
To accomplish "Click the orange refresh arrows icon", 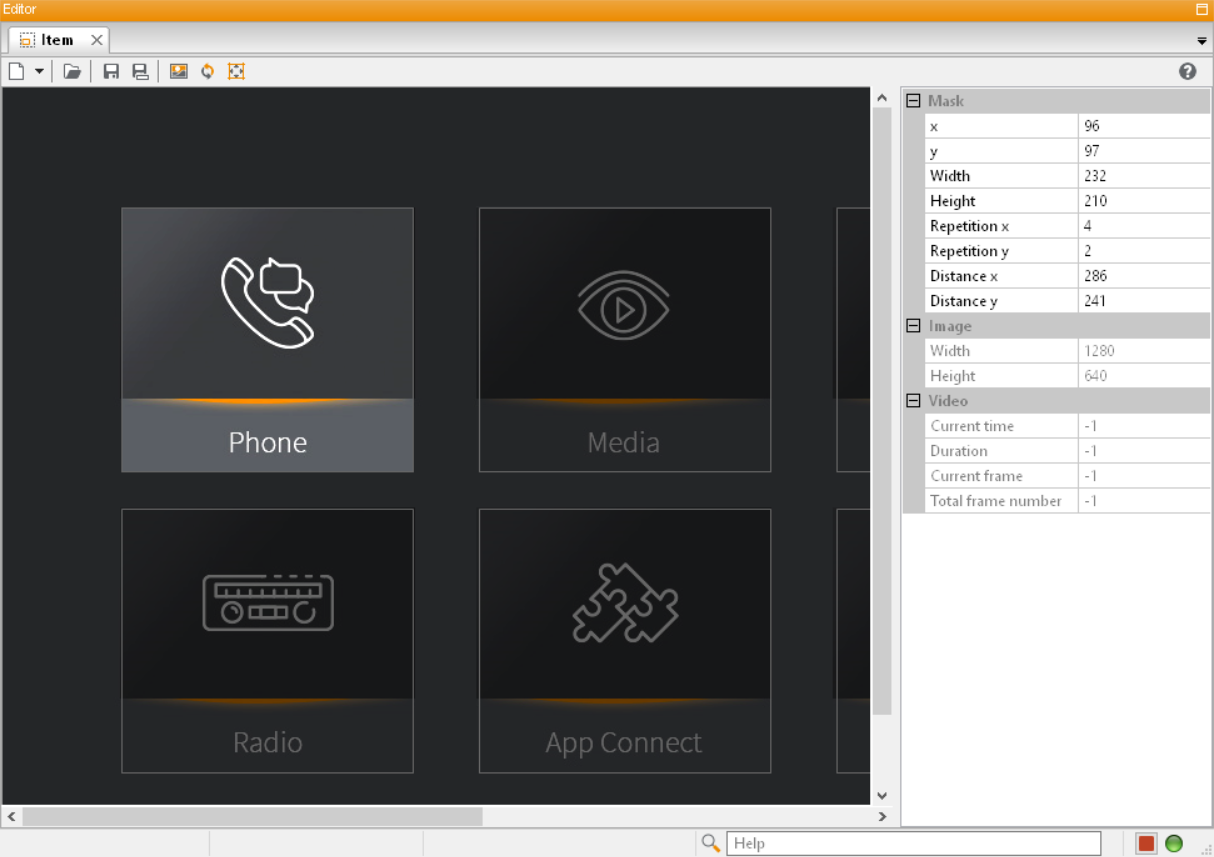I will (x=207, y=71).
